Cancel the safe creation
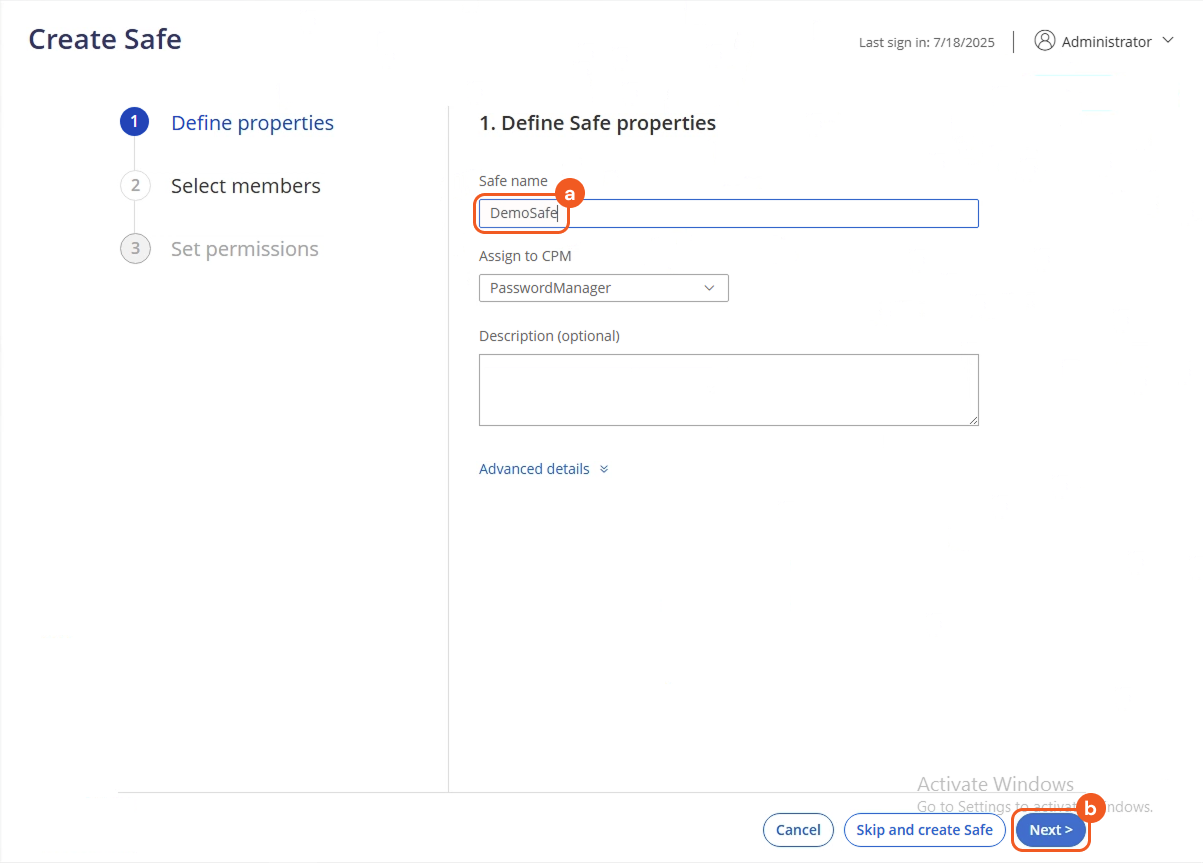This screenshot has width=1203, height=863. (x=798, y=829)
